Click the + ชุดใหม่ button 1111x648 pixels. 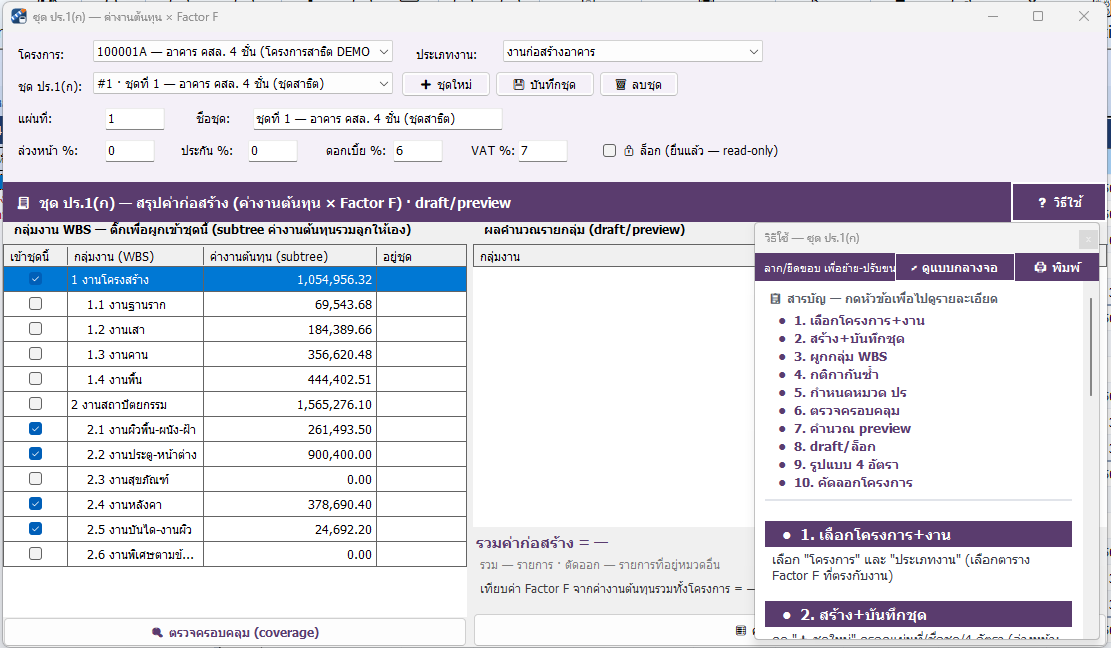point(446,84)
